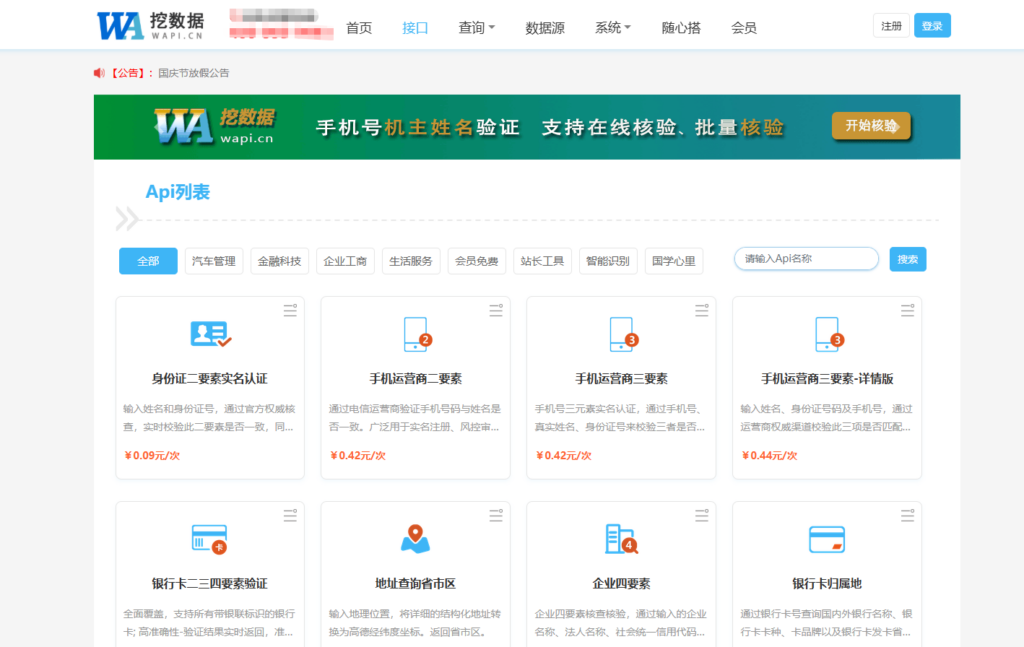The height and width of the screenshot is (647, 1024).
Task: Filter by 会员免费 category
Action: point(477,261)
